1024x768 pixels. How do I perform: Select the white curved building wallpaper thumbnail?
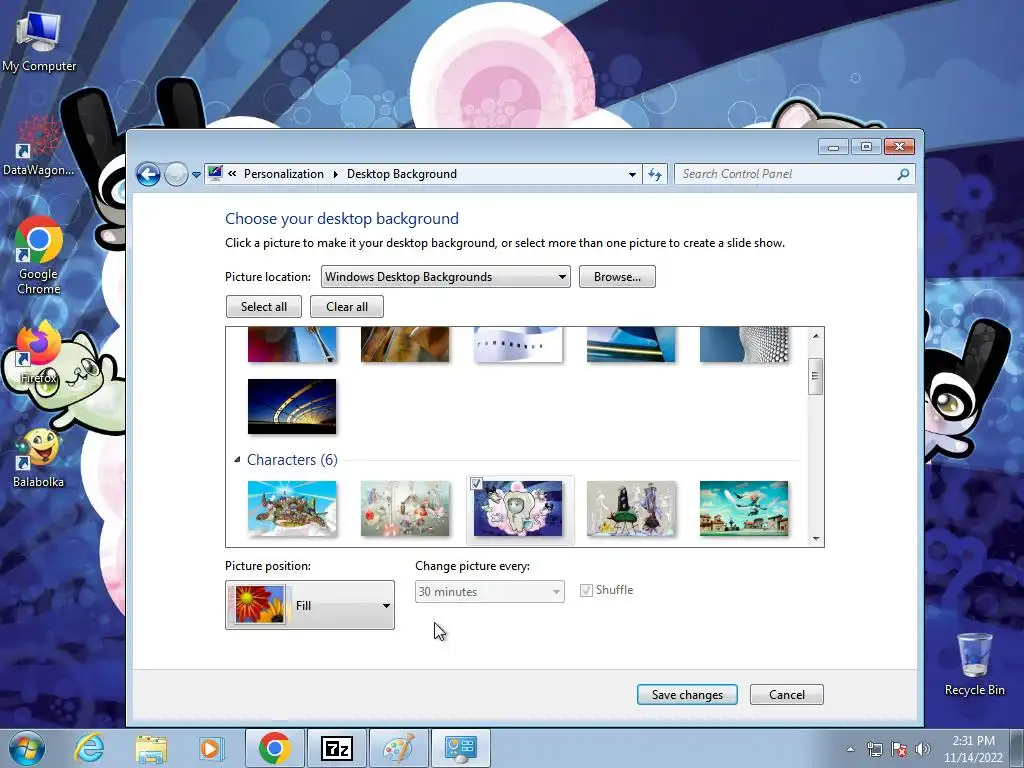(518, 344)
